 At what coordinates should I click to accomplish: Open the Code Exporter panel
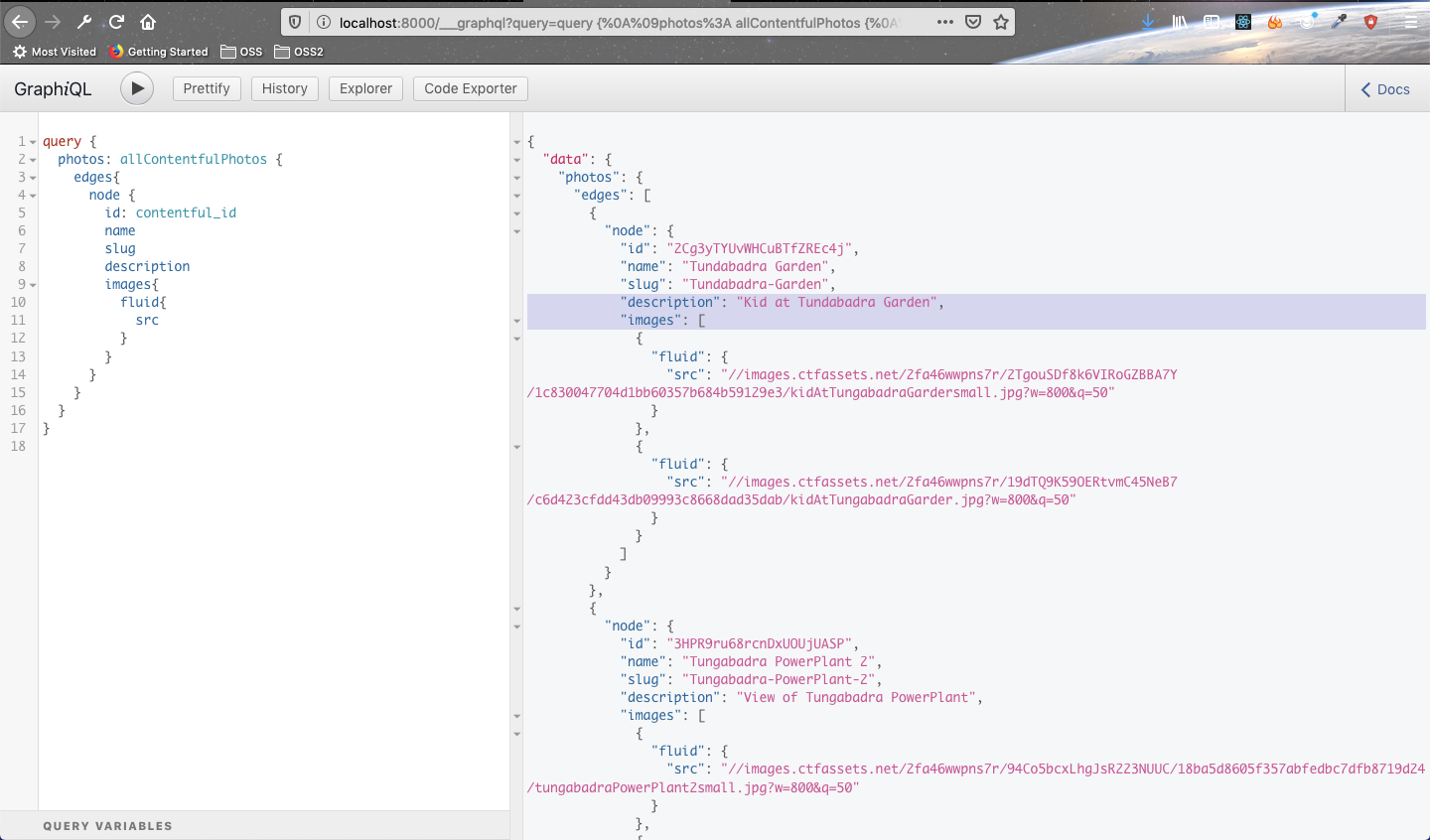(x=470, y=88)
